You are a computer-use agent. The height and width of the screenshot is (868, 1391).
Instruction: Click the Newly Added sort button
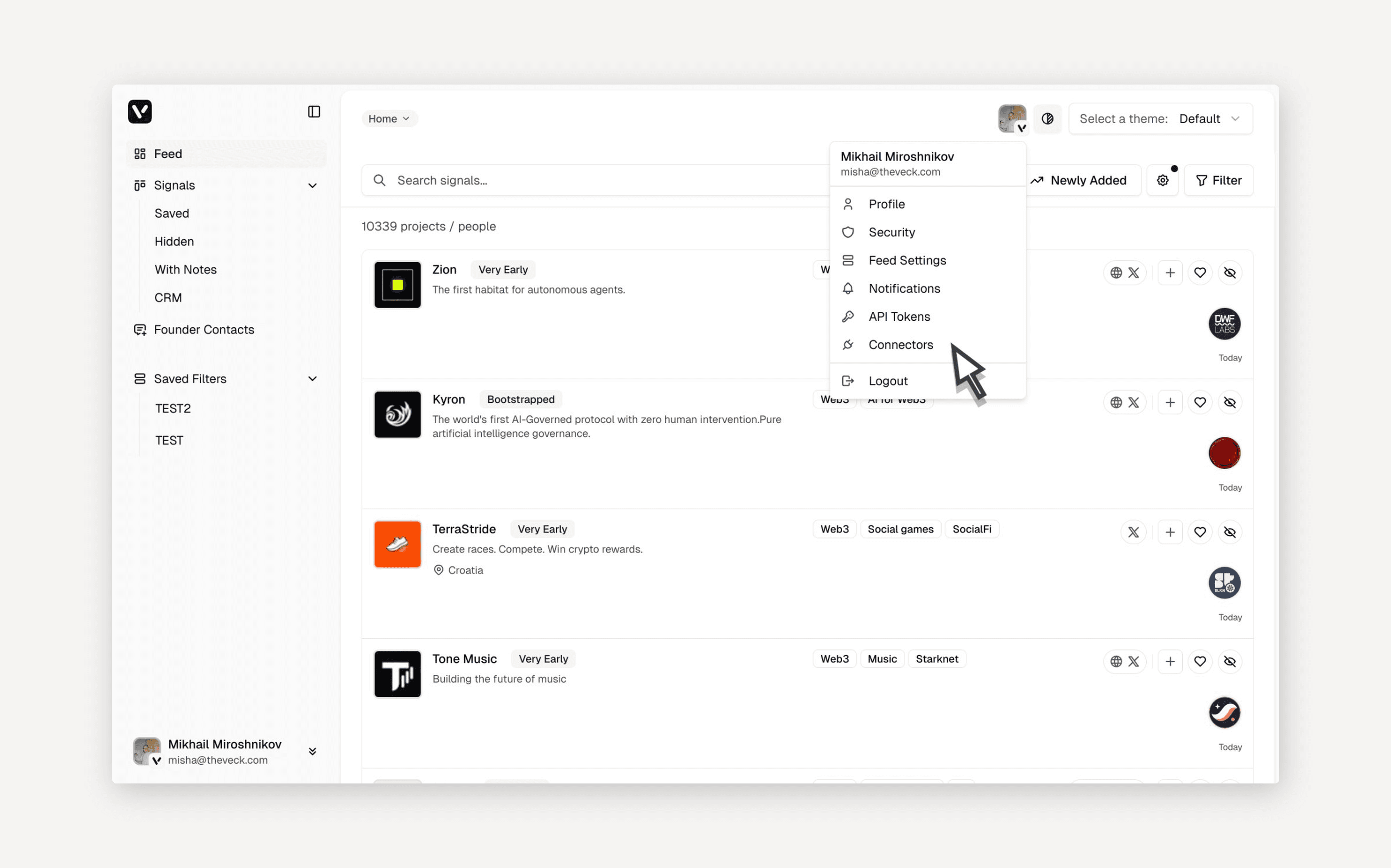(x=1079, y=180)
